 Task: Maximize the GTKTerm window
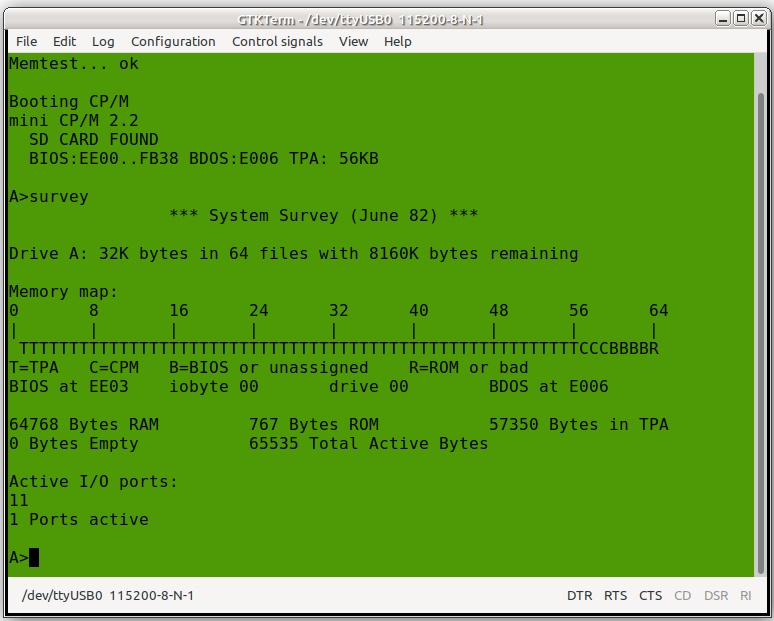tap(741, 19)
